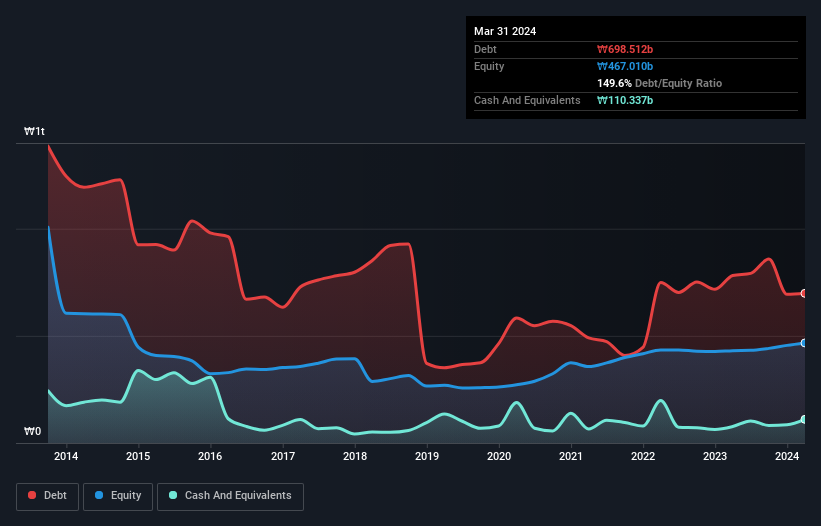
Task: Select the red Debt endpoint marker on chart
Action: (804, 293)
